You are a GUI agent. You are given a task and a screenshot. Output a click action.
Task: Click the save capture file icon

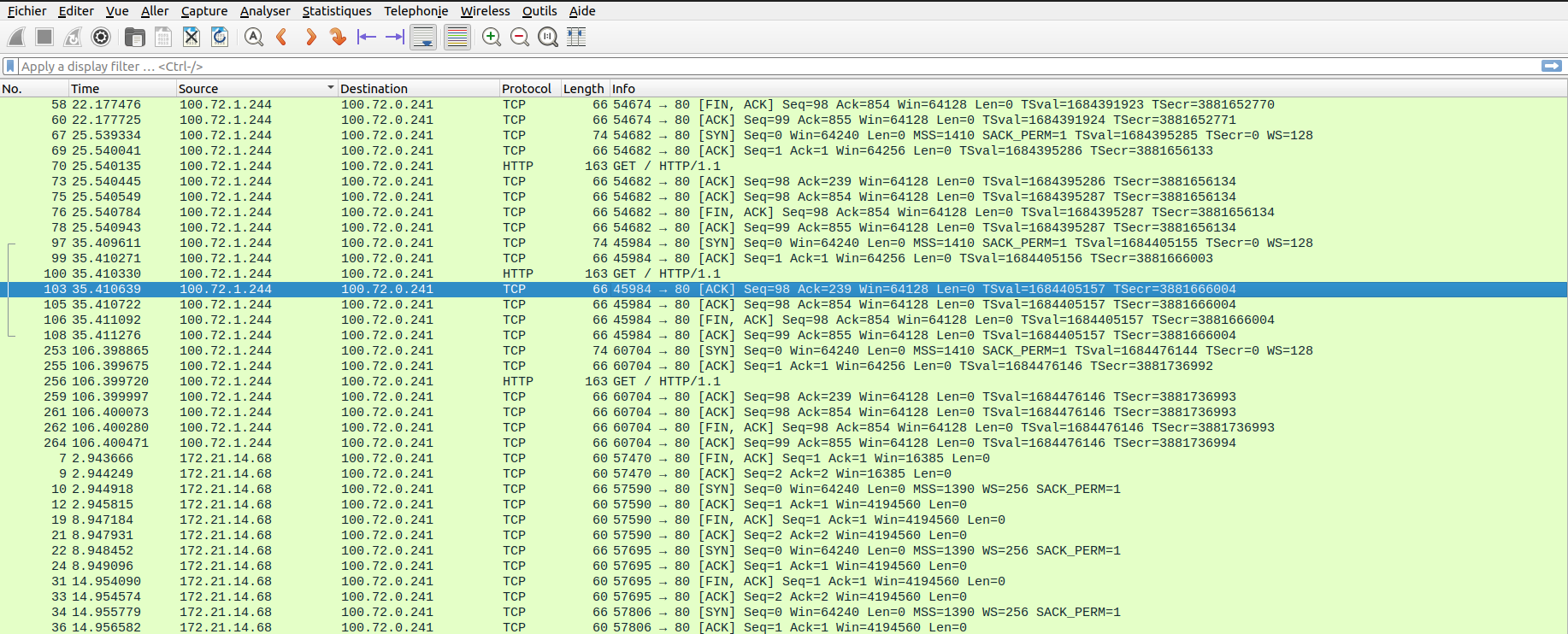tap(162, 37)
